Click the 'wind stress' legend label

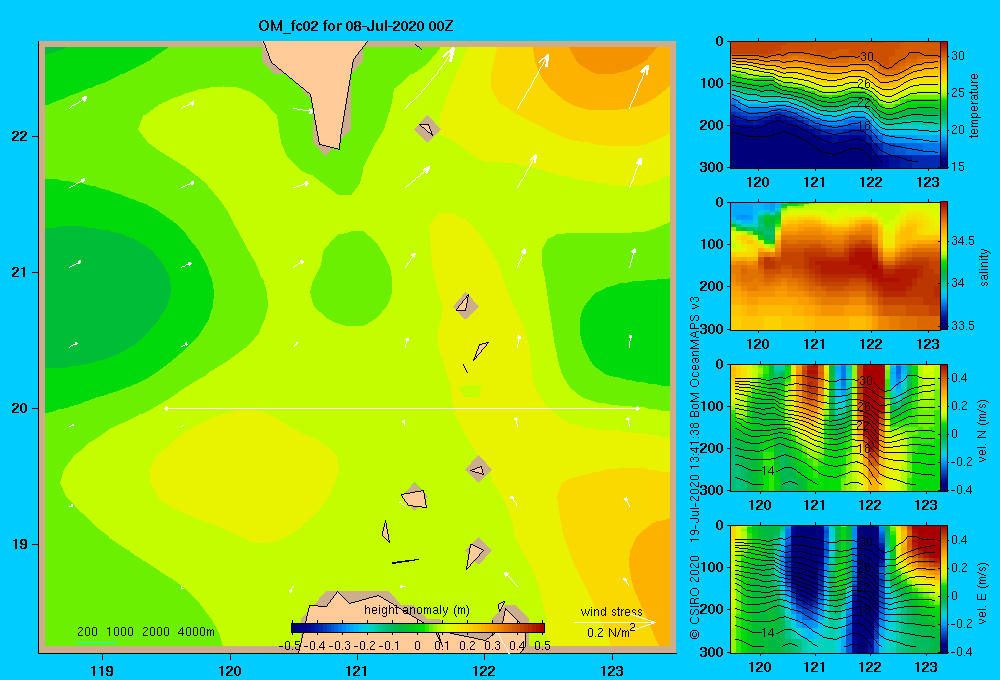tap(612, 612)
